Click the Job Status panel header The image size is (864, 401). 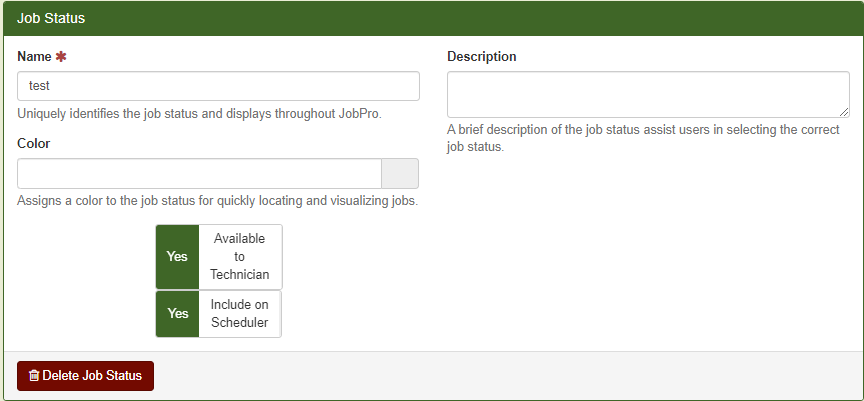pyautogui.click(x=432, y=18)
